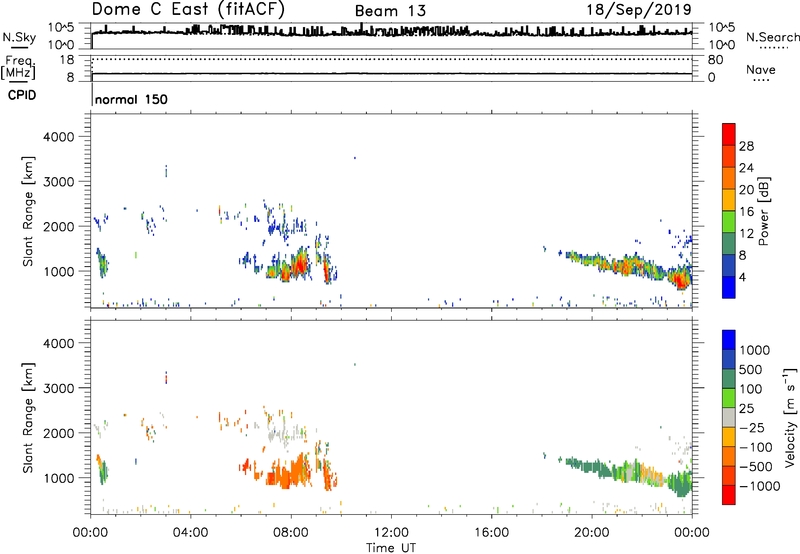Click the green segment of the Power color bar
Image resolution: width=800 pixels, height=554 pixels.
point(729,222)
